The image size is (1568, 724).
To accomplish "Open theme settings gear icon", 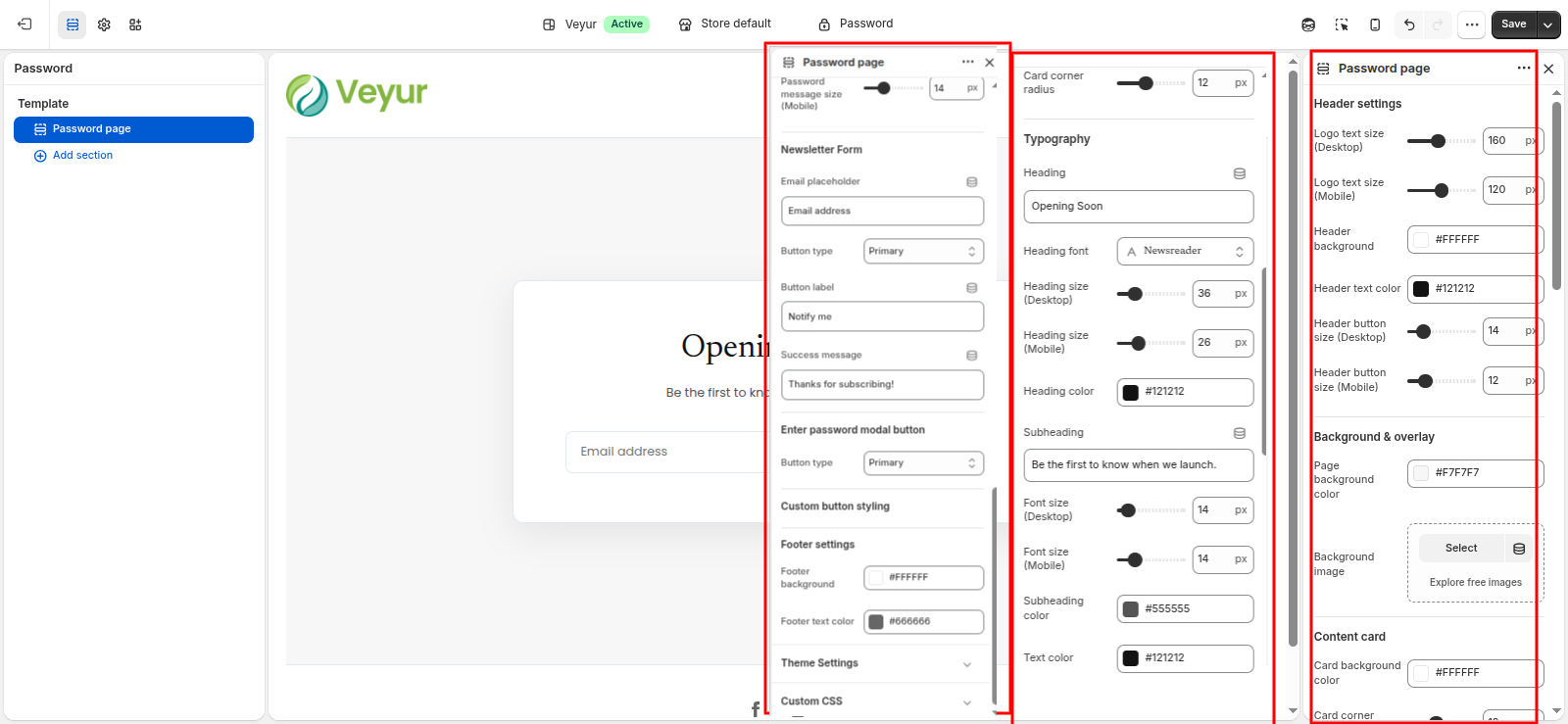I will point(104,24).
